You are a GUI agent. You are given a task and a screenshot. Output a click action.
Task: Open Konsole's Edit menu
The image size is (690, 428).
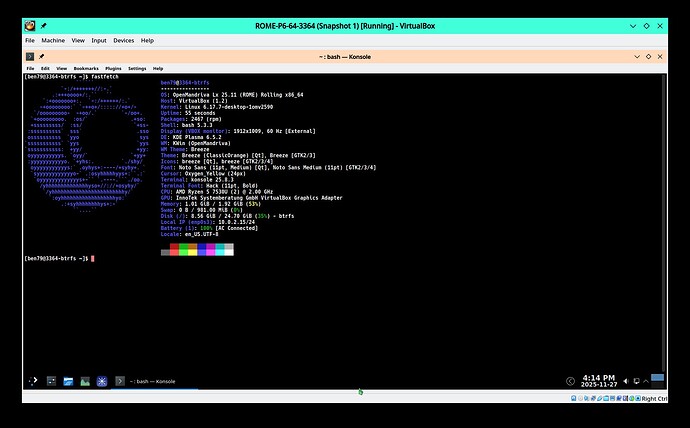pos(45,69)
